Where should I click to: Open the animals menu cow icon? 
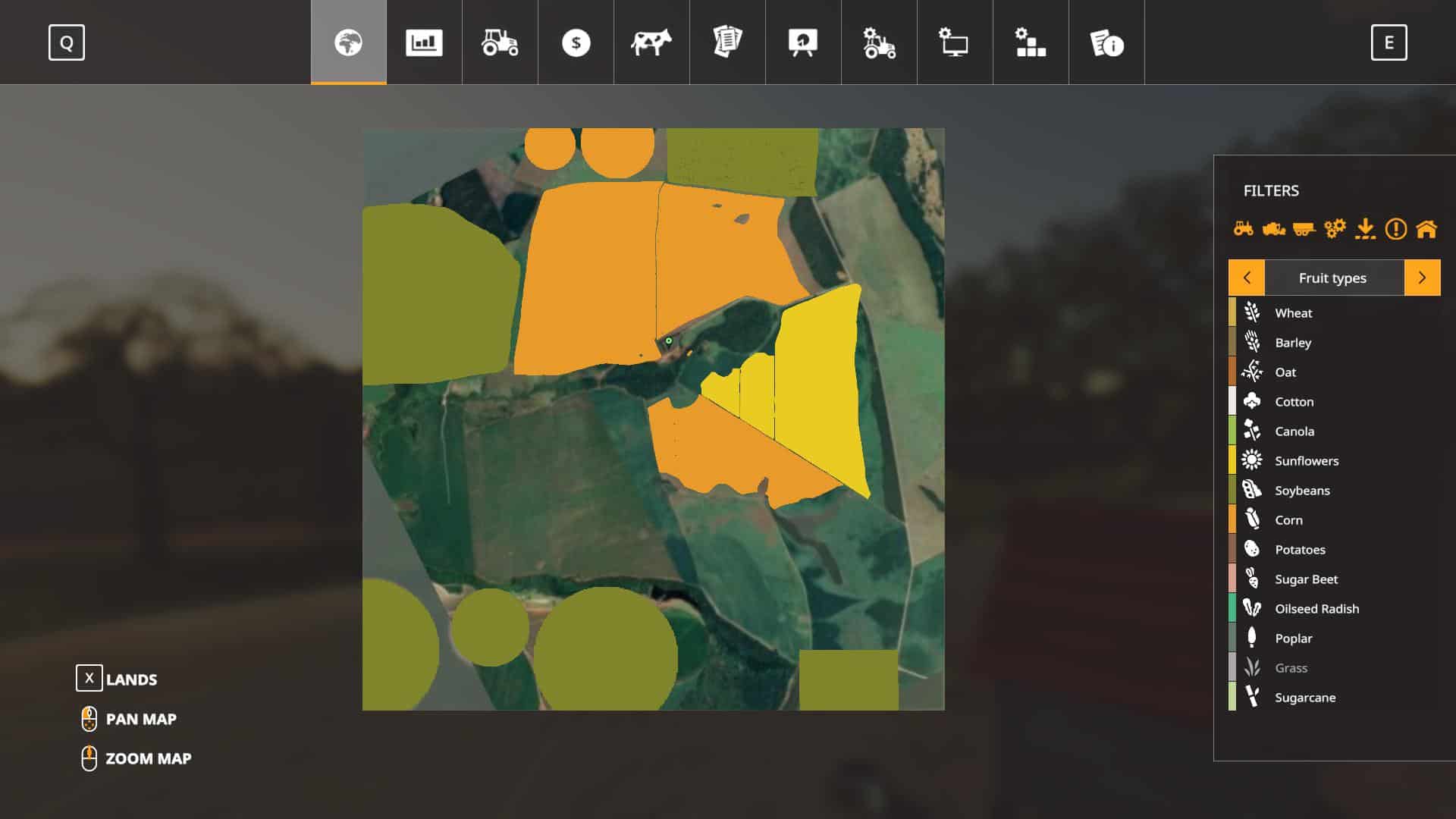(651, 42)
